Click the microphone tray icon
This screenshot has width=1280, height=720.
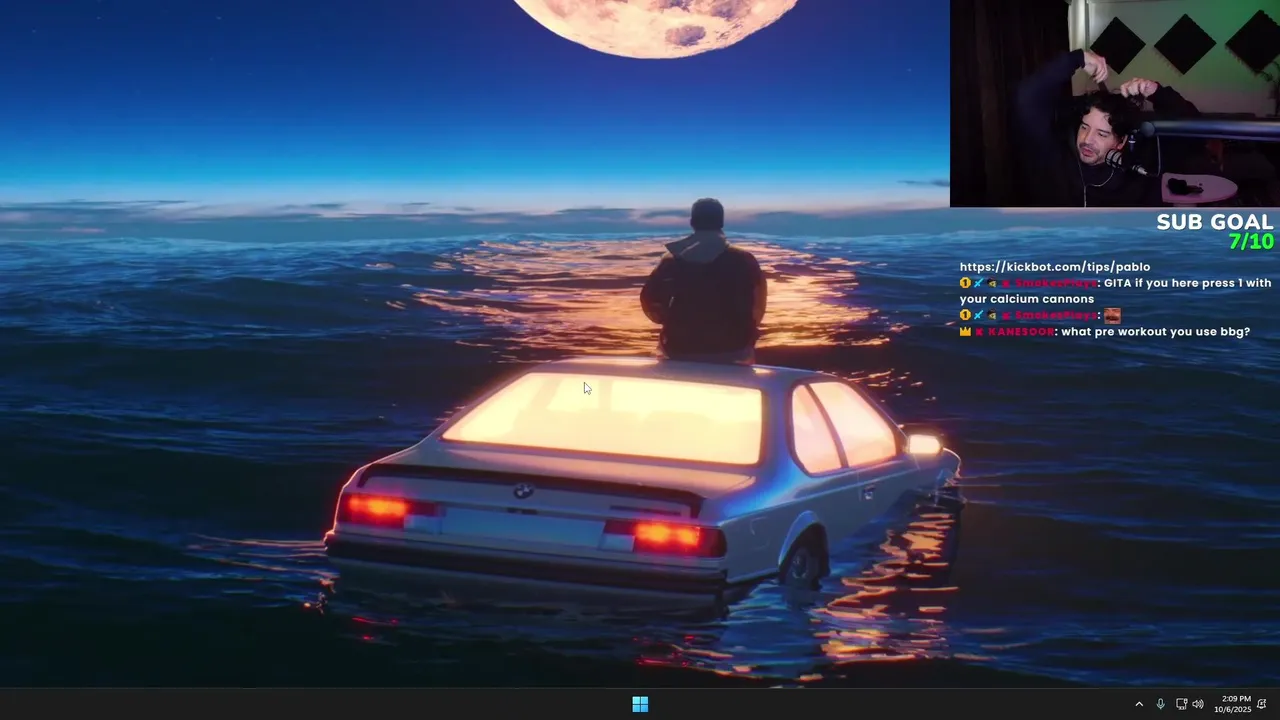click(1160, 704)
